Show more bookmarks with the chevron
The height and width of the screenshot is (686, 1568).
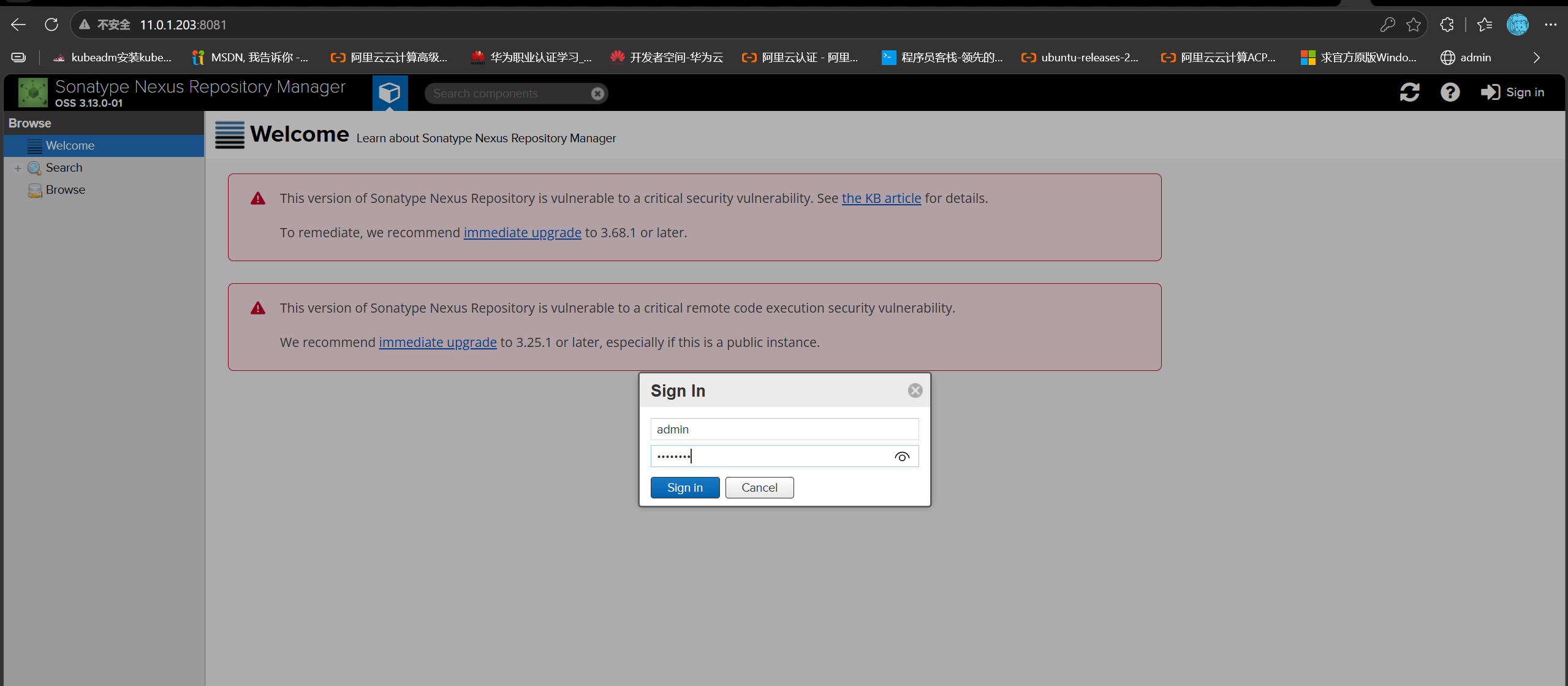tap(1536, 58)
